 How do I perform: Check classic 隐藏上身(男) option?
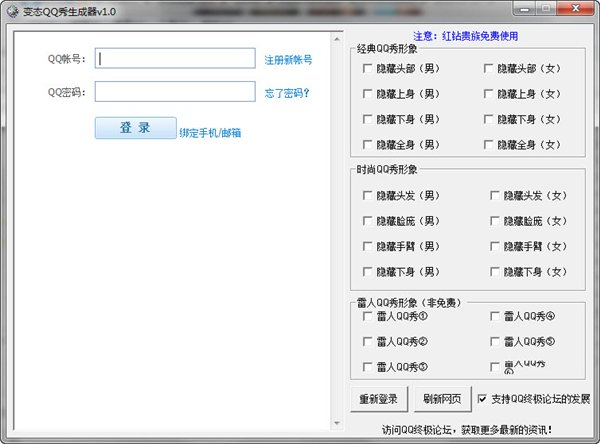point(367,94)
